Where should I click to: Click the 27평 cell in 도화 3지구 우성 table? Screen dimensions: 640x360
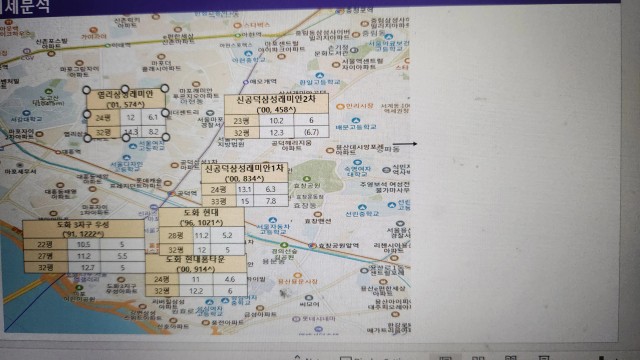(x=45, y=256)
